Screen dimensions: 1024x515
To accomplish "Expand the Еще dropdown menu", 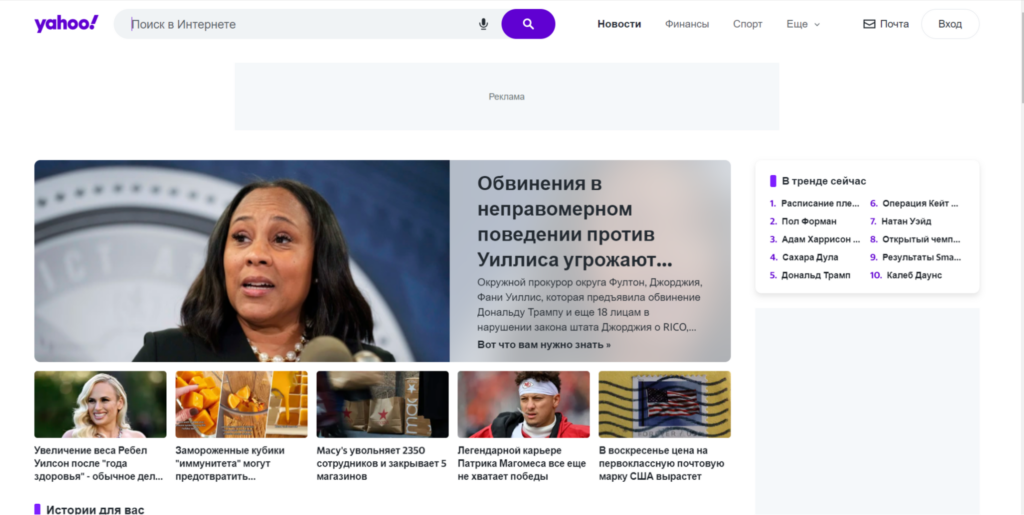I will pos(803,24).
